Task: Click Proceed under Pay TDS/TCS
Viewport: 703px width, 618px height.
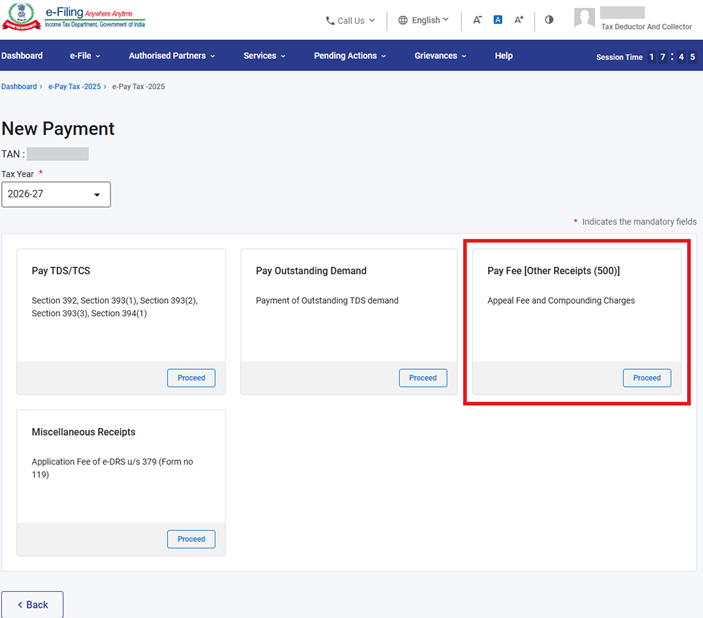Action: pos(191,378)
